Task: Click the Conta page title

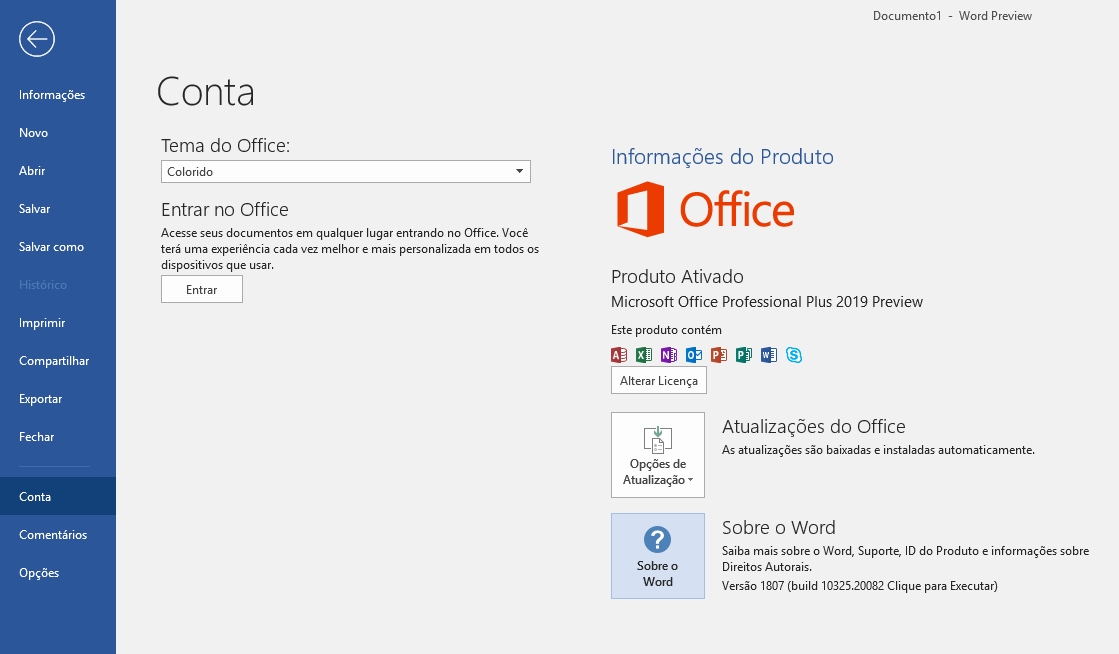Action: [x=206, y=92]
